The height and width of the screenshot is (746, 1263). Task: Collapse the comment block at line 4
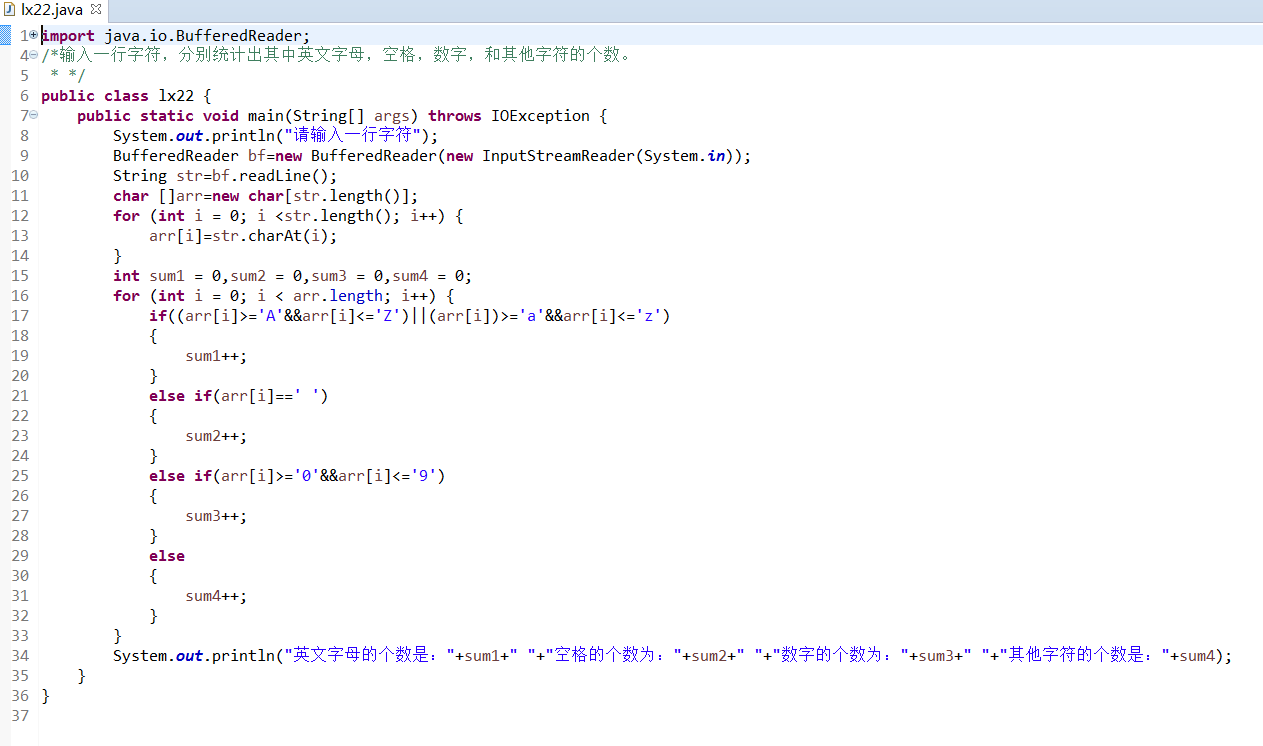33,55
